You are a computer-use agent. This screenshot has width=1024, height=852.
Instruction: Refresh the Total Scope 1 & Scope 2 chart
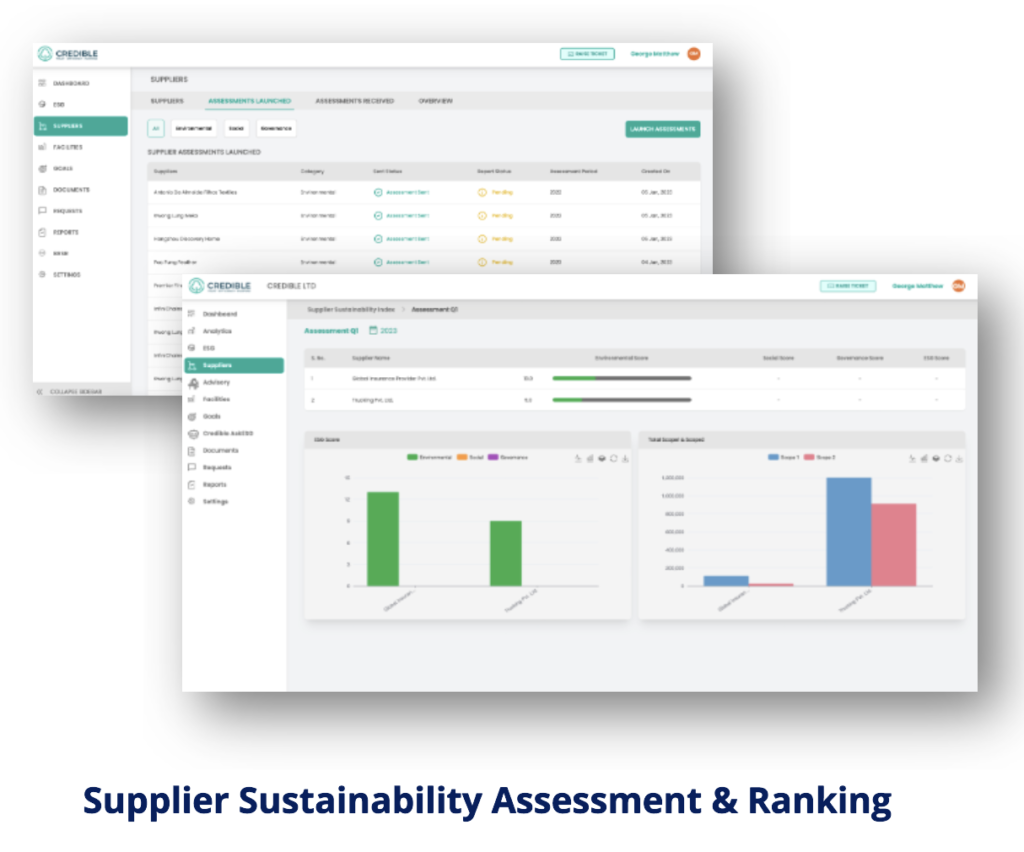coord(947,458)
